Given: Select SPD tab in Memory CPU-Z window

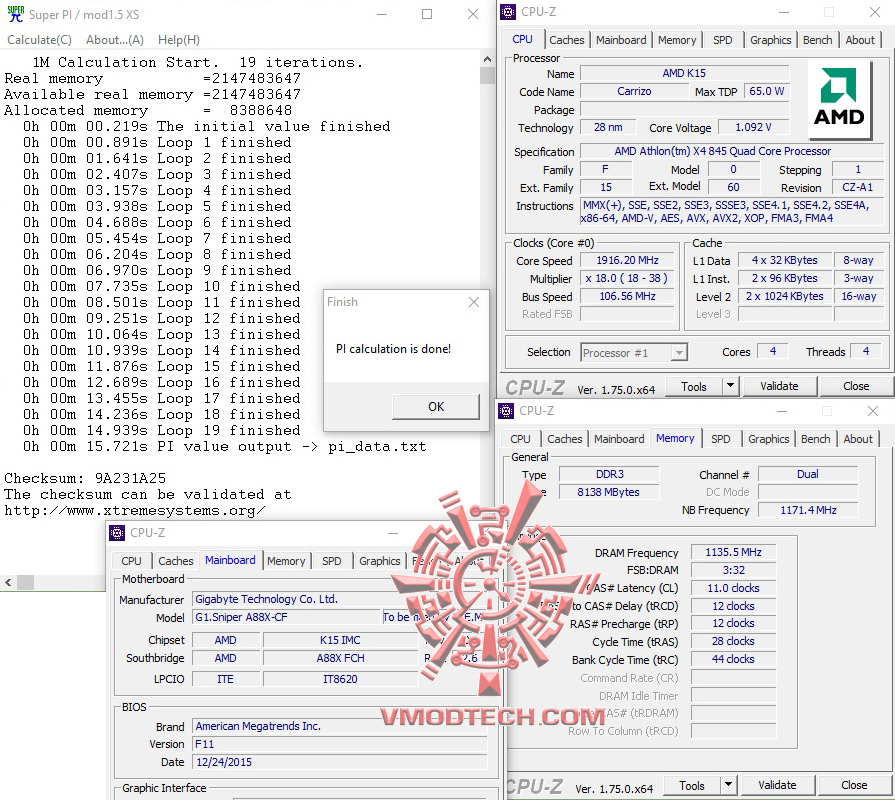Looking at the screenshot, I should click(721, 439).
